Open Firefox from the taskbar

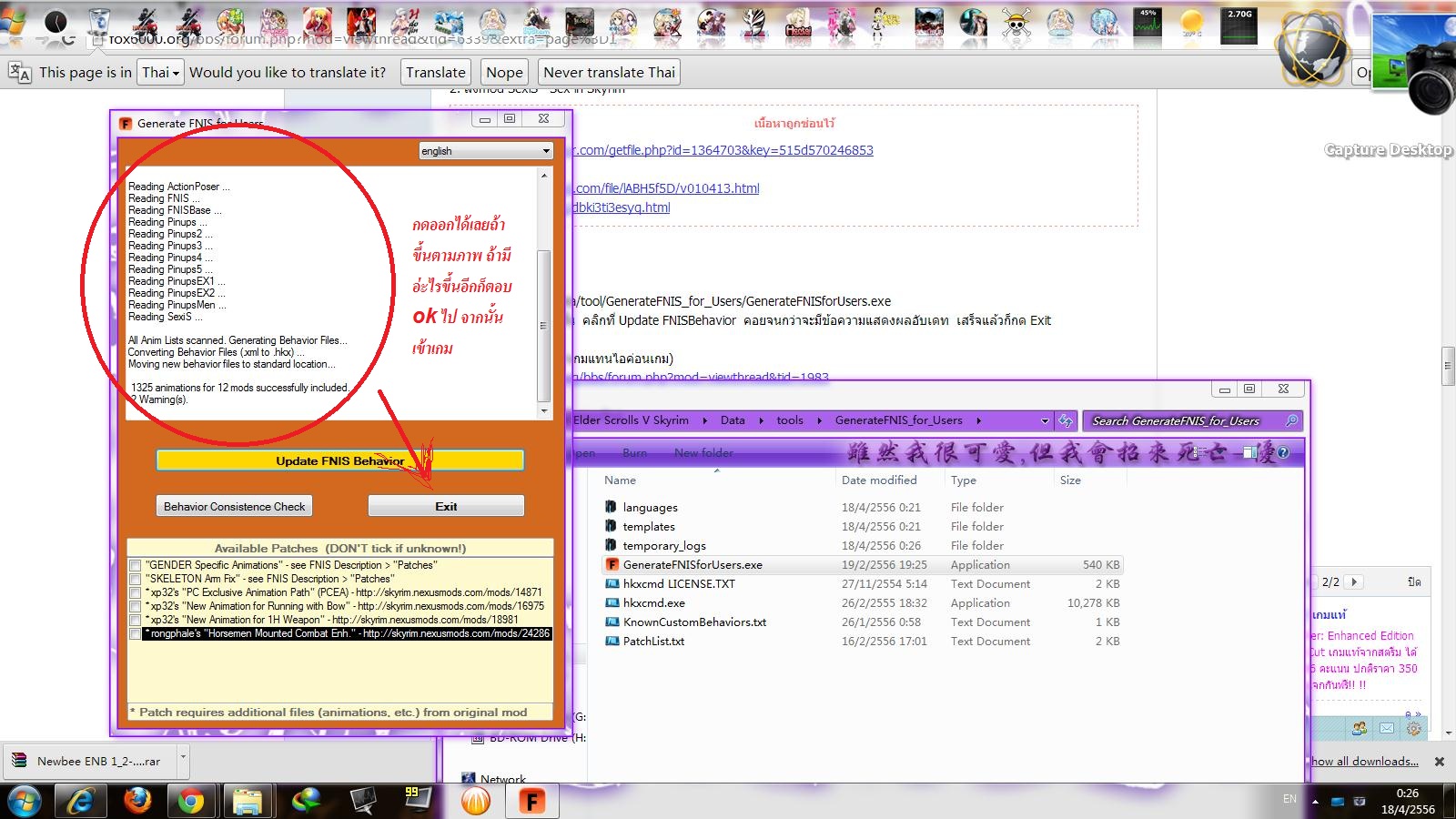pyautogui.click(x=137, y=801)
